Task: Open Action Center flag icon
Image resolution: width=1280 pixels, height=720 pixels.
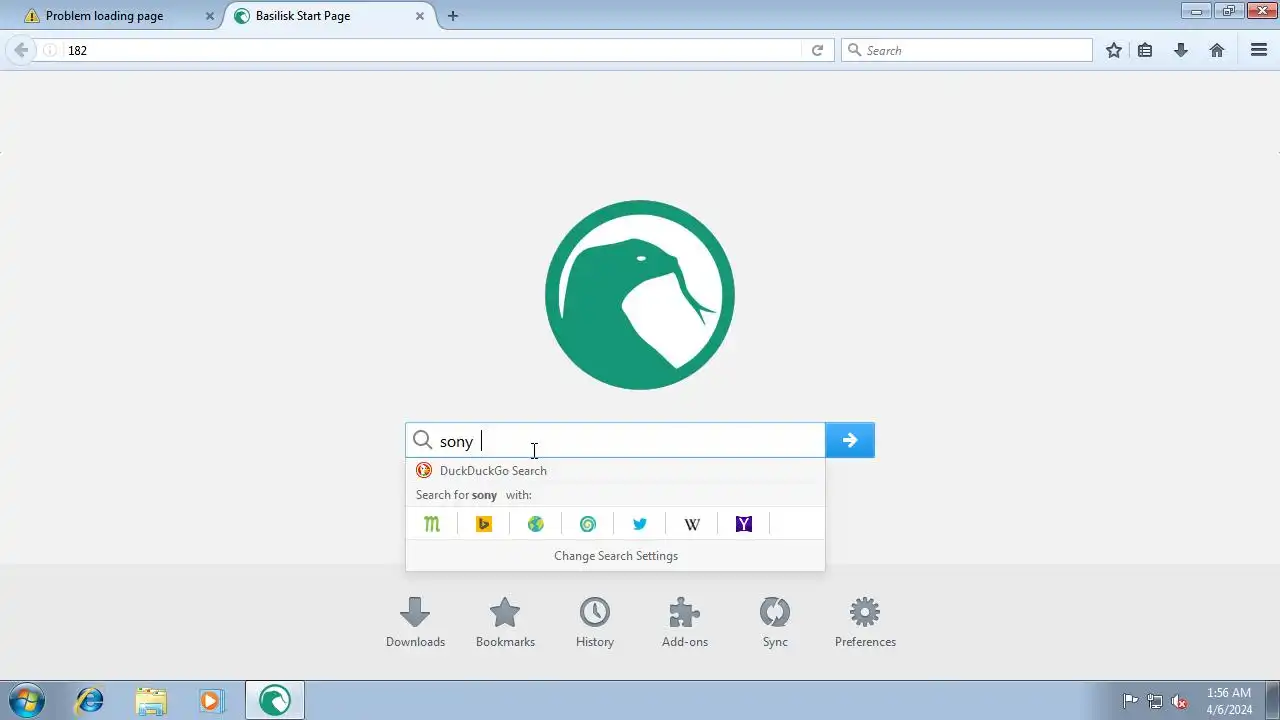Action: coord(1130,701)
